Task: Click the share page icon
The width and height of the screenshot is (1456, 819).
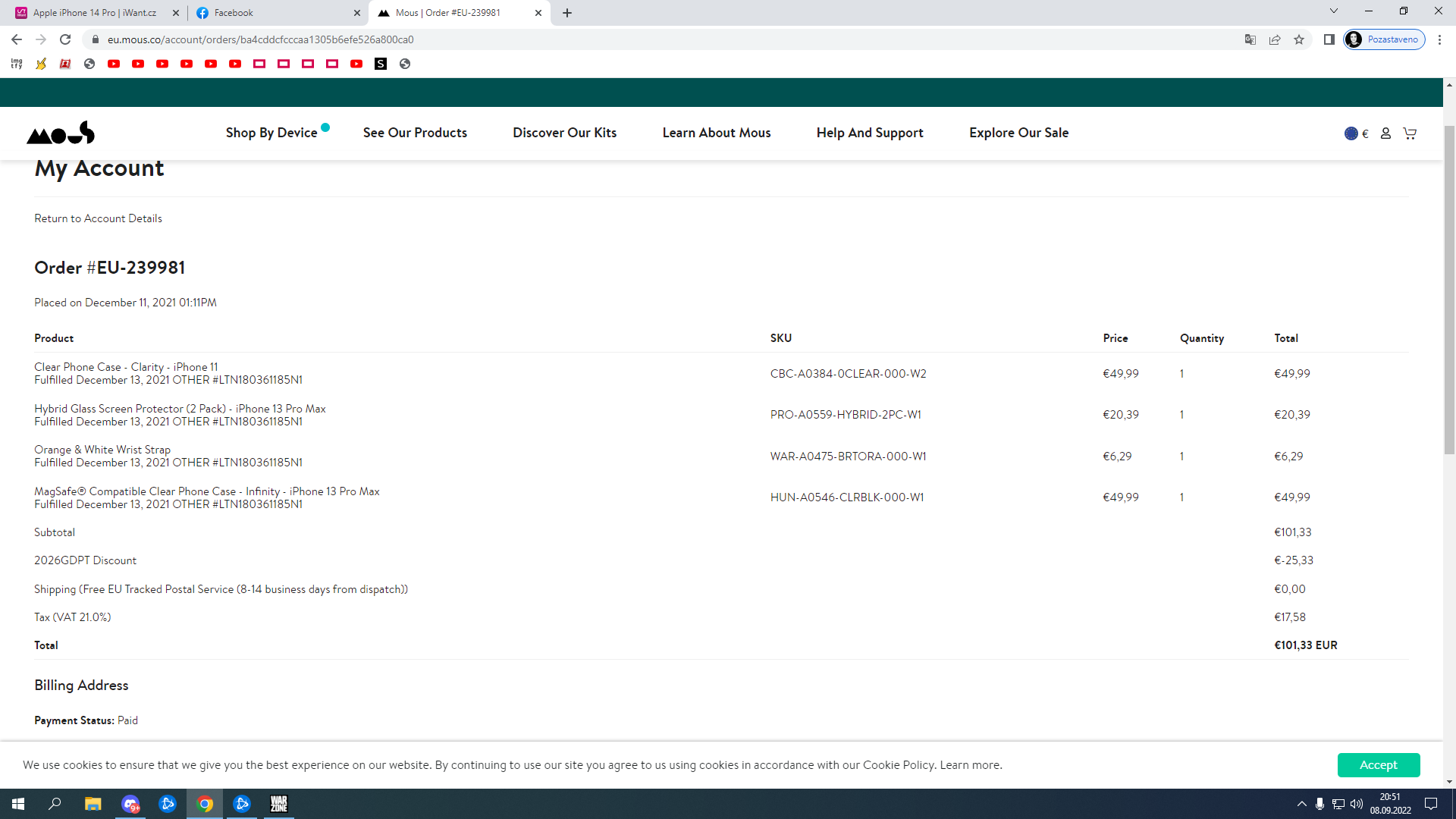Action: tap(1275, 39)
